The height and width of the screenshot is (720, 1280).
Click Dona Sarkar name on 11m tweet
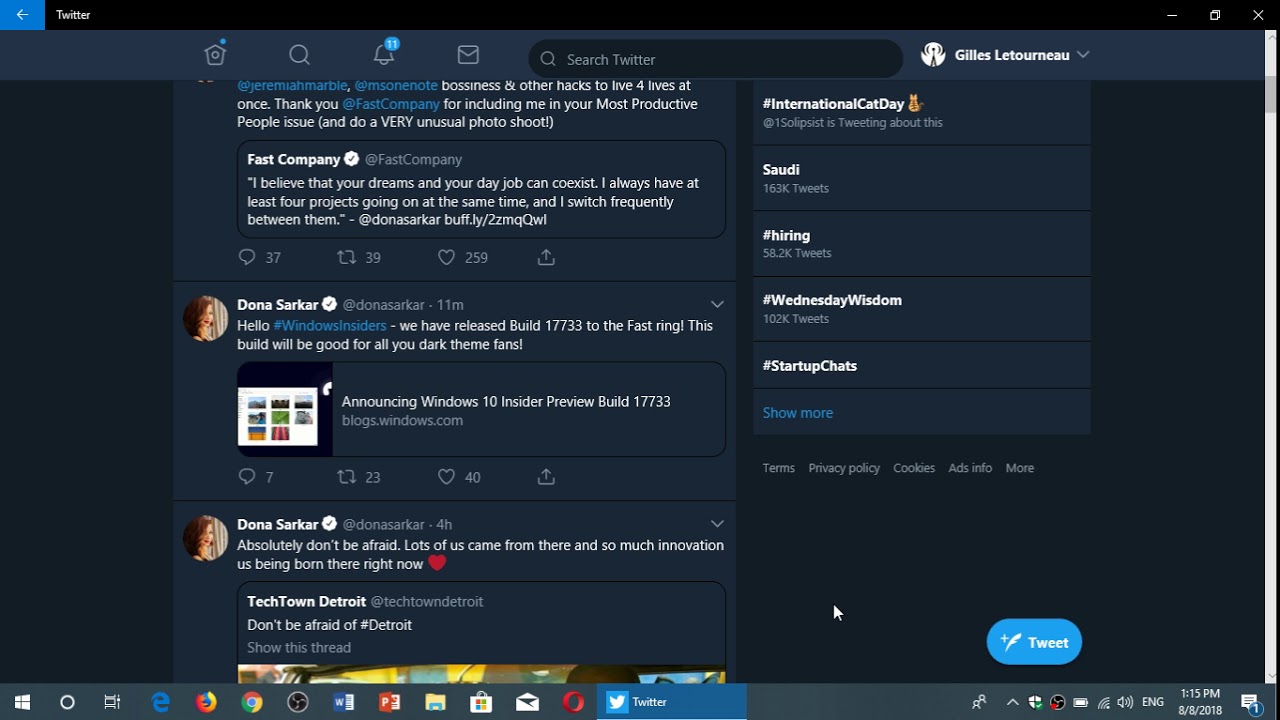[x=277, y=304]
